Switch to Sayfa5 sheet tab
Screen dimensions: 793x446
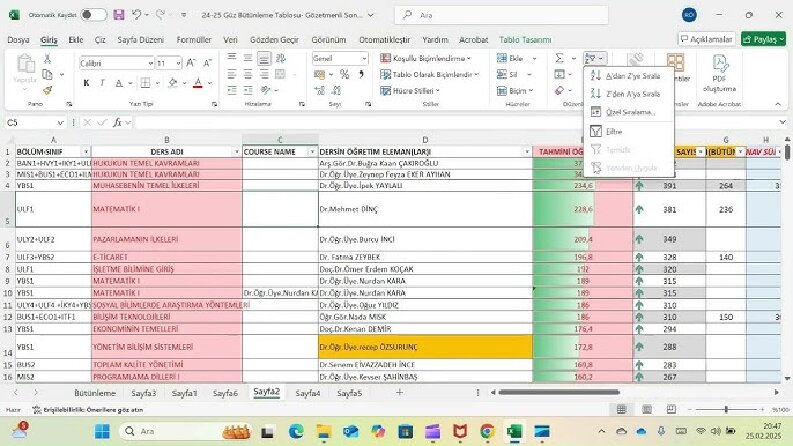[349, 393]
